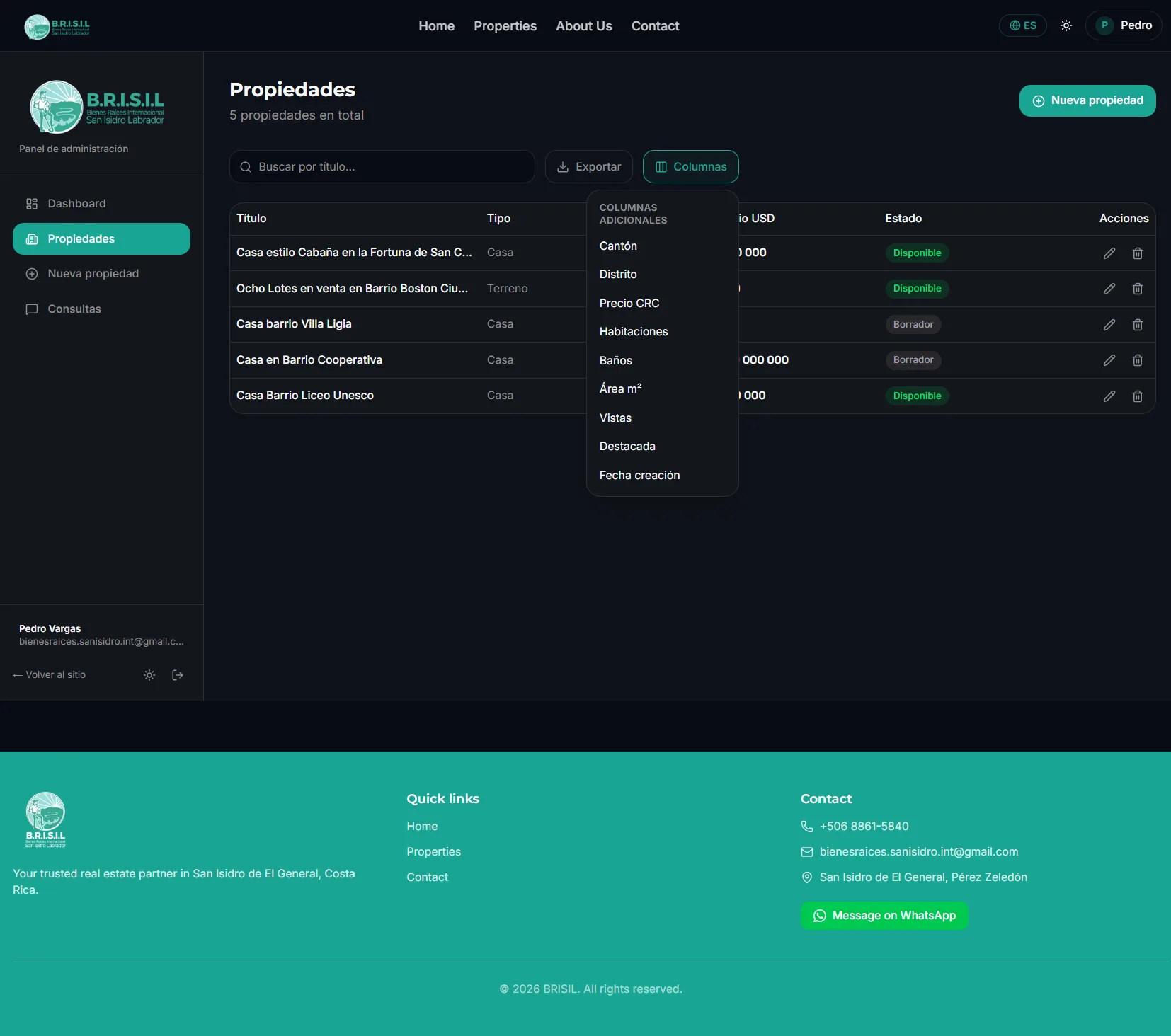Select title Casa Barrio Liceo Unesco
Screen dimensions: 1171x1036
[x=305, y=396]
